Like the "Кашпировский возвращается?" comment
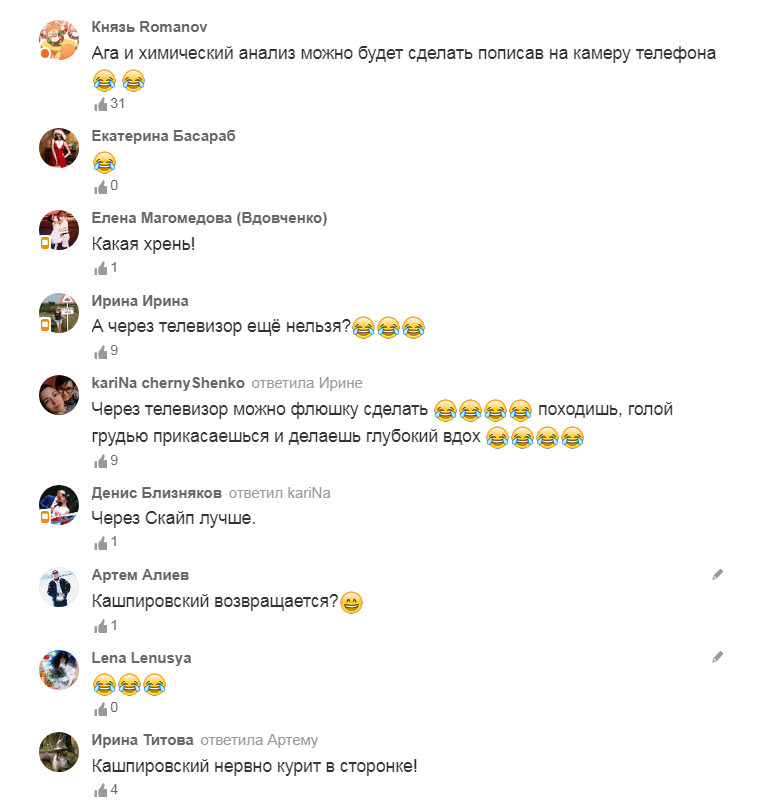The width and height of the screenshot is (762, 806). click(x=100, y=626)
